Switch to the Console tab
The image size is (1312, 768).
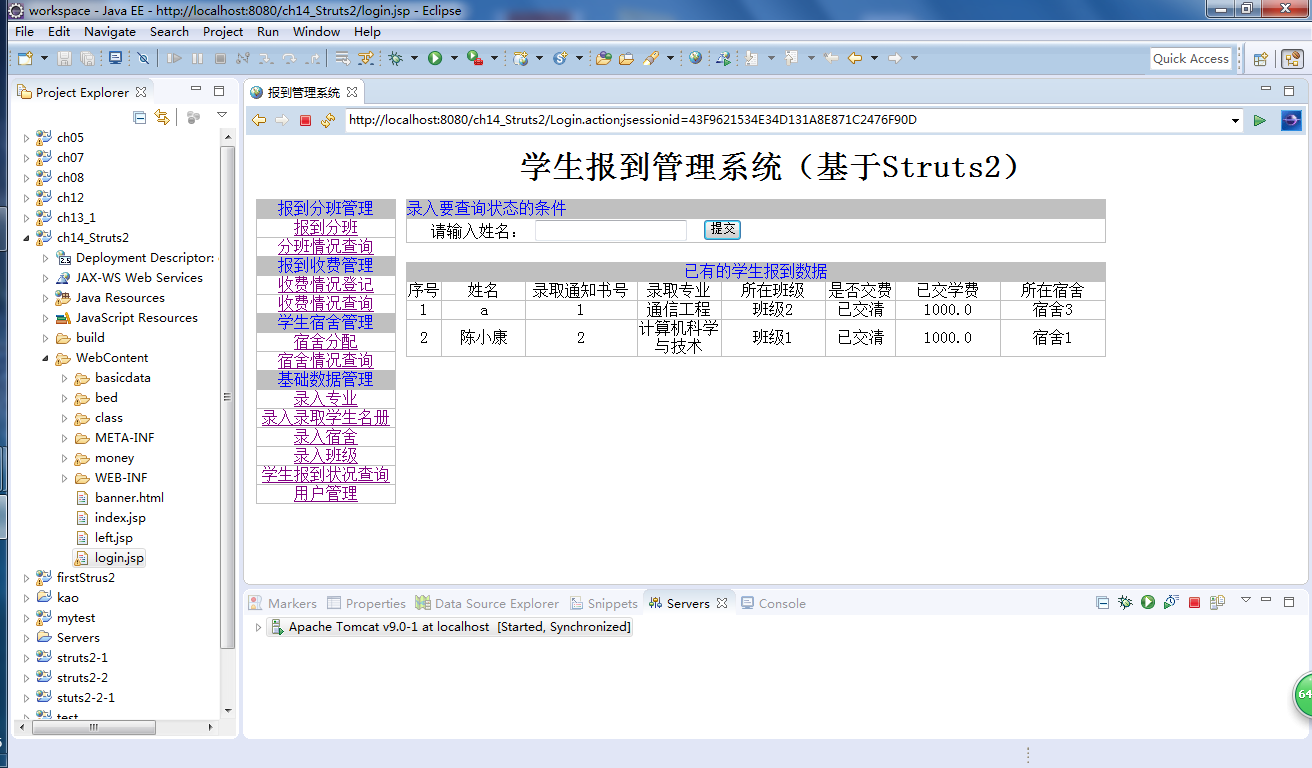773,603
